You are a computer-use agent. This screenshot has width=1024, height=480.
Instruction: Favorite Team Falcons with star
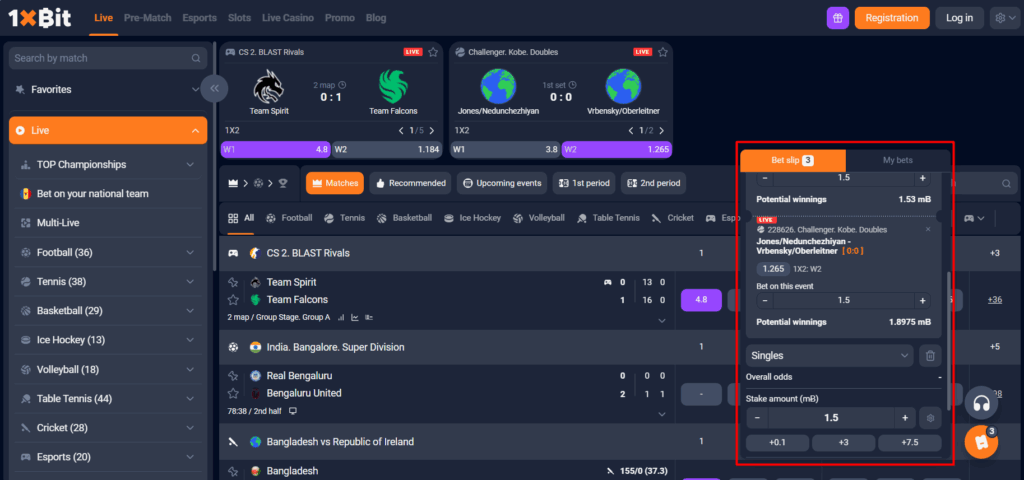click(x=232, y=300)
